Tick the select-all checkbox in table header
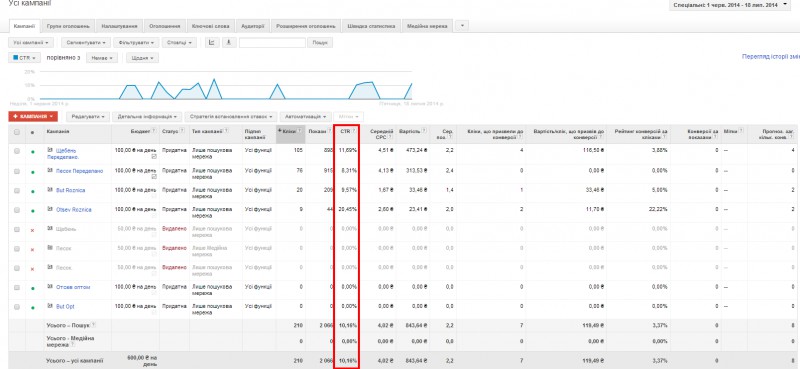The height and width of the screenshot is (369, 800). pos(17,132)
